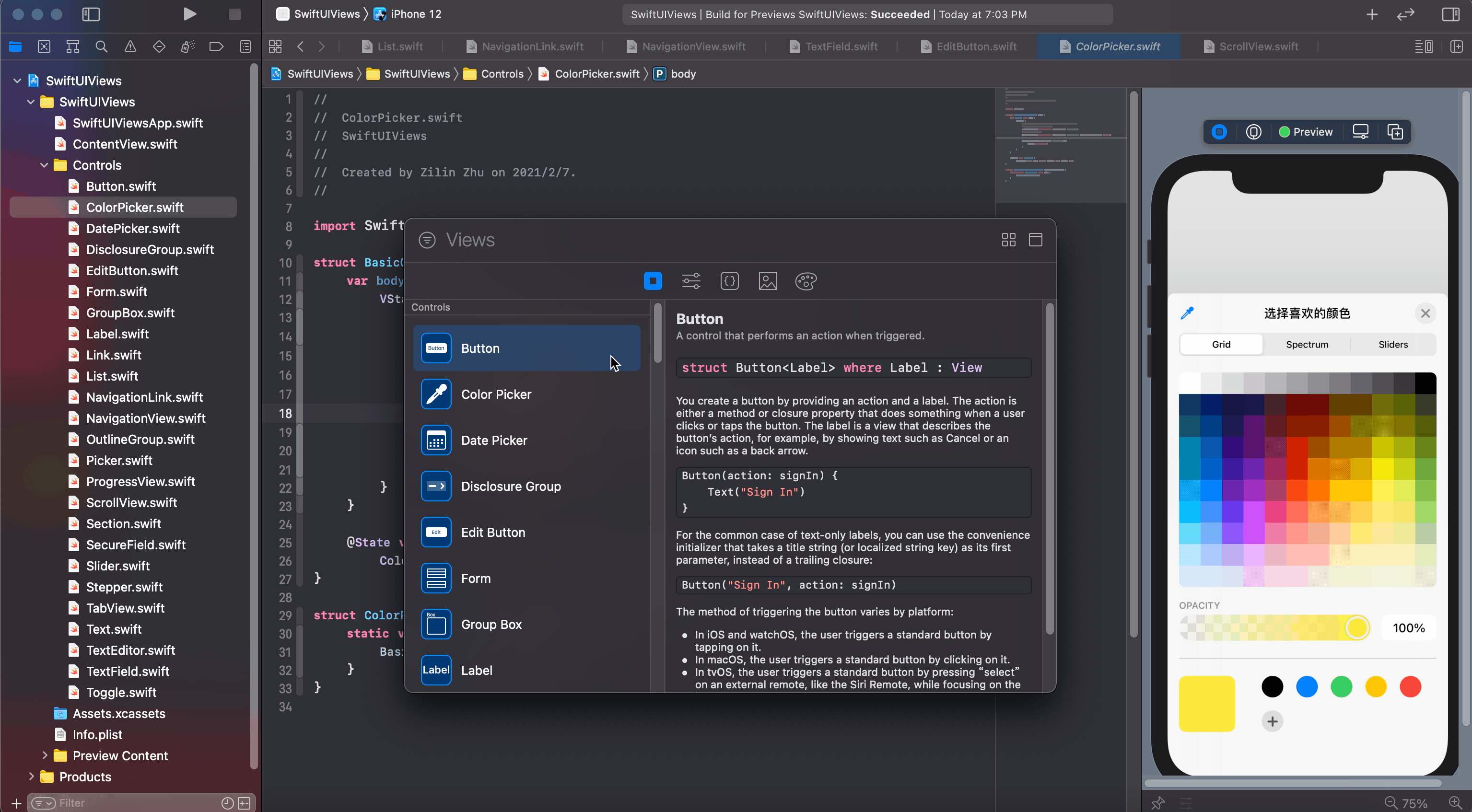Open the code snippets library icon

pyautogui.click(x=729, y=280)
